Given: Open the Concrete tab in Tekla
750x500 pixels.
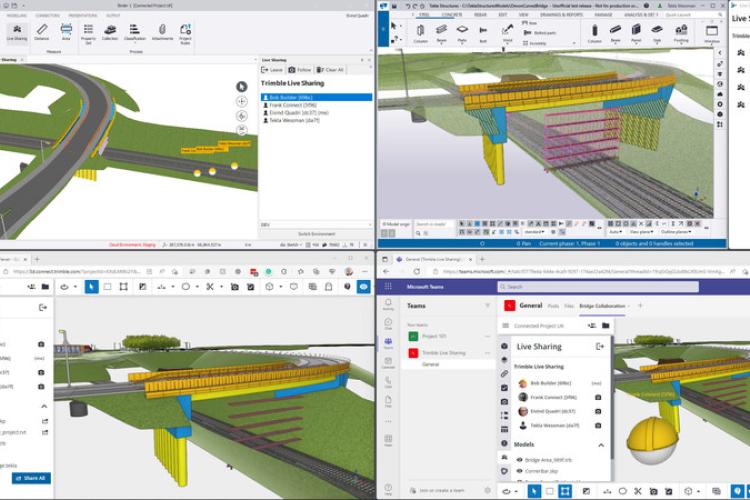Looking at the screenshot, I should click(x=452, y=15).
